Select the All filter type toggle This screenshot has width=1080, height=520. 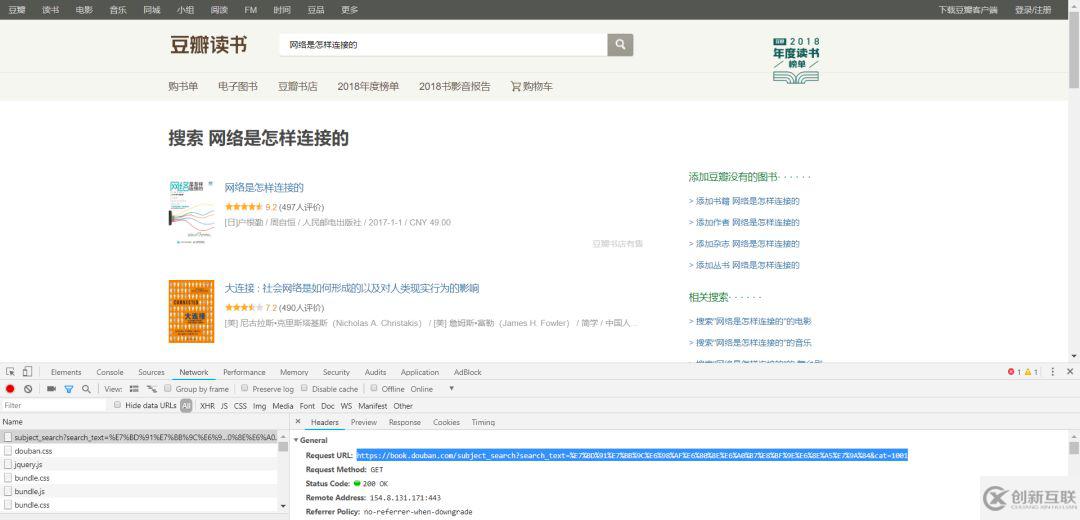coord(186,406)
